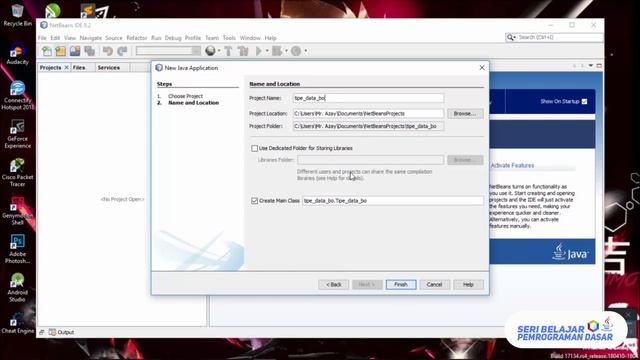Click Finish button in wizard
Viewport: 640px width, 360px height.
coord(401,284)
